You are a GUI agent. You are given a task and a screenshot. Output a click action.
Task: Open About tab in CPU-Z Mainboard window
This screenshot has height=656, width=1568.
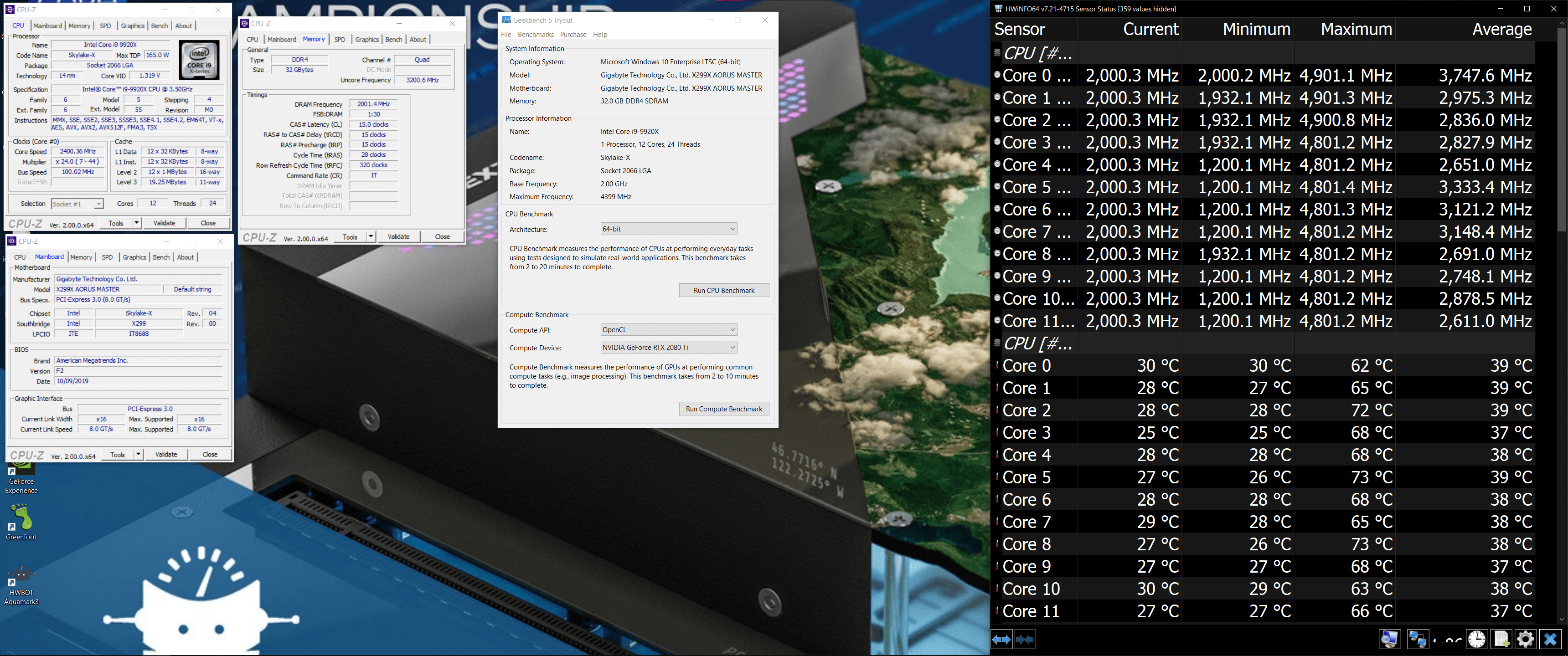coord(185,257)
